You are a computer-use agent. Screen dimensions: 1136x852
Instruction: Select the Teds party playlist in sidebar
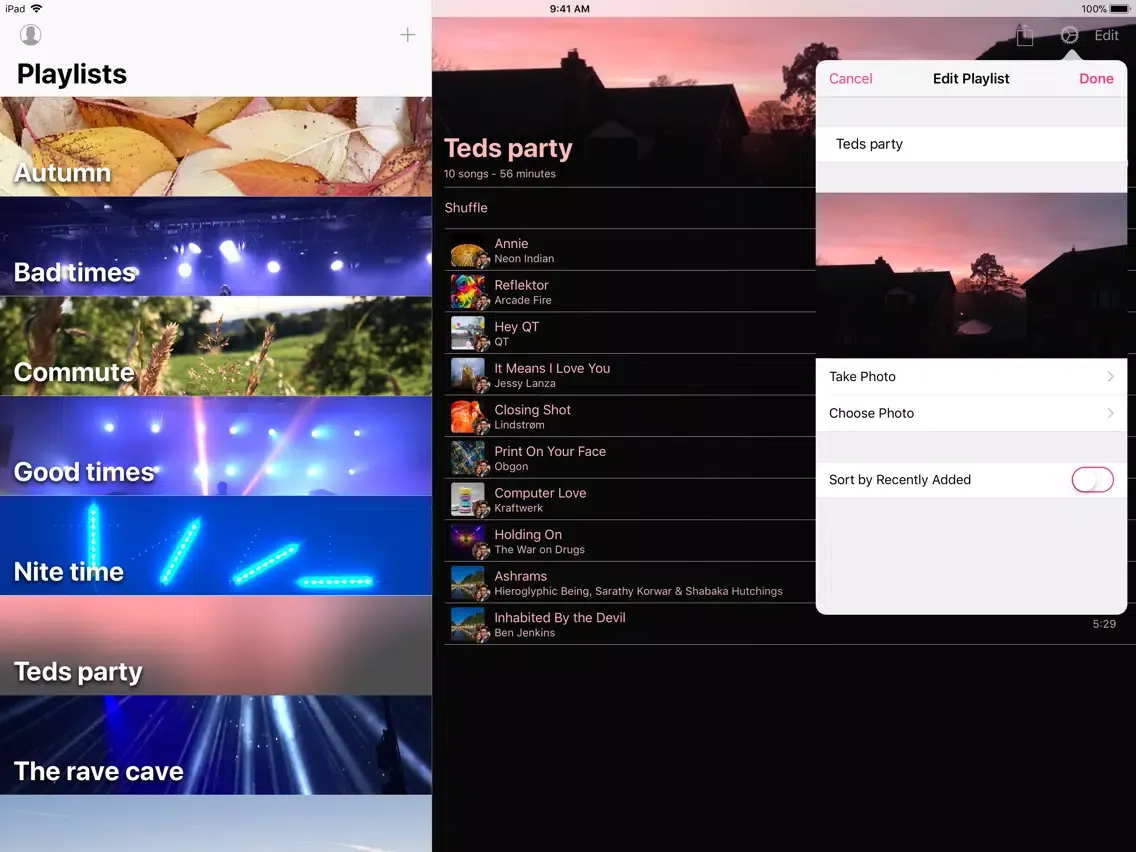[216, 646]
